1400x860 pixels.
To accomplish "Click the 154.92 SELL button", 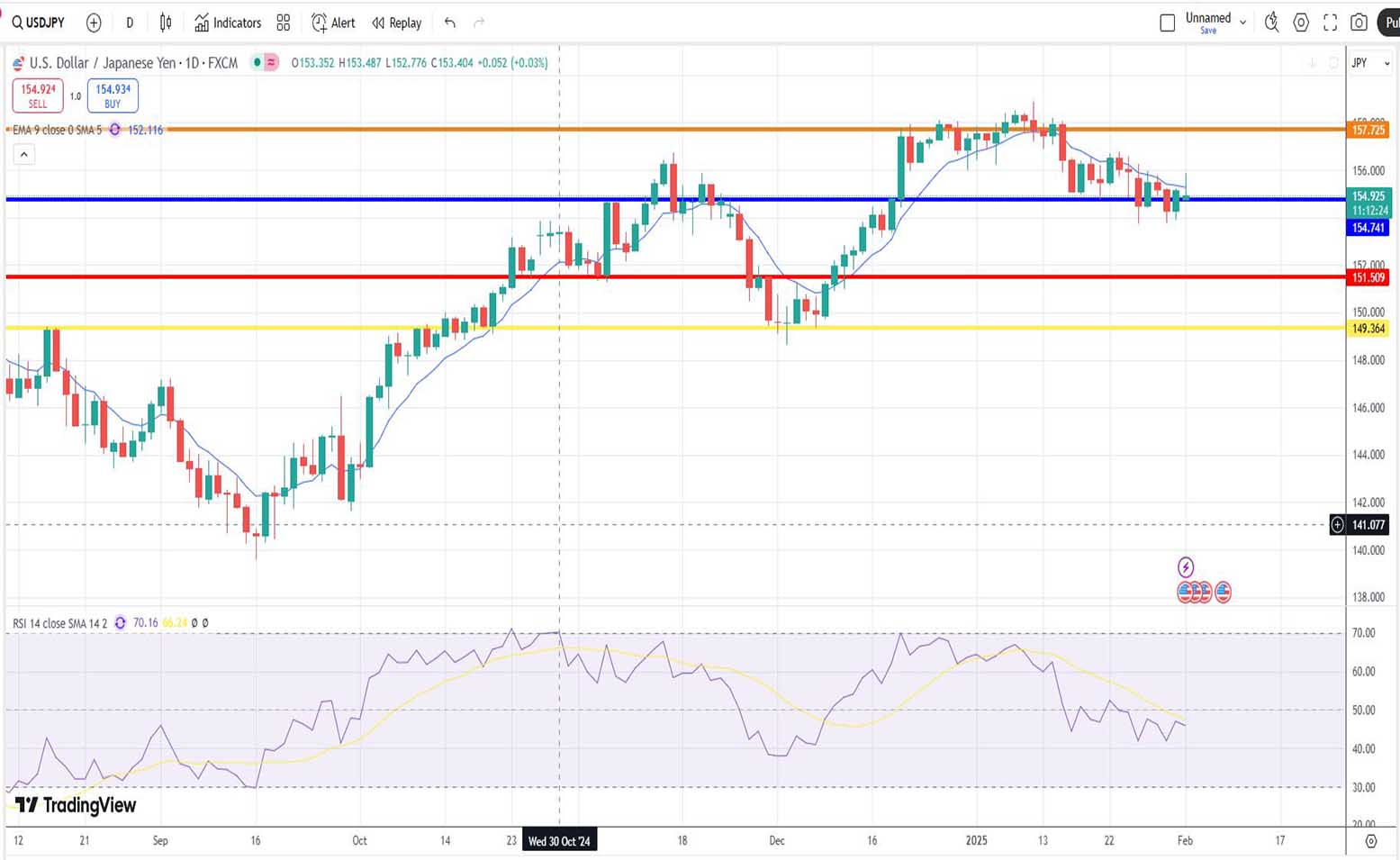I will [38, 95].
